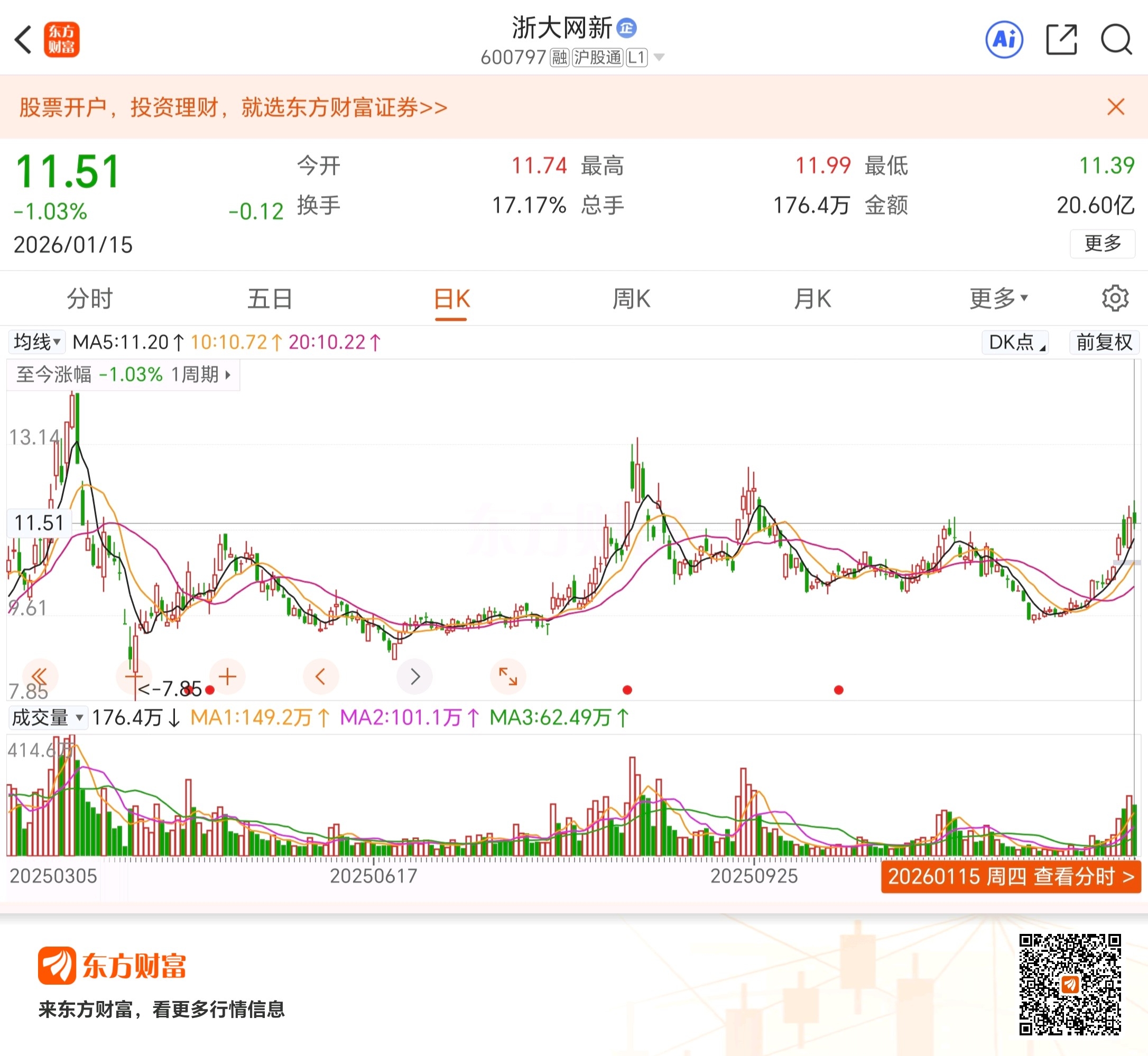Toggle the DK点 indicator

click(1015, 342)
